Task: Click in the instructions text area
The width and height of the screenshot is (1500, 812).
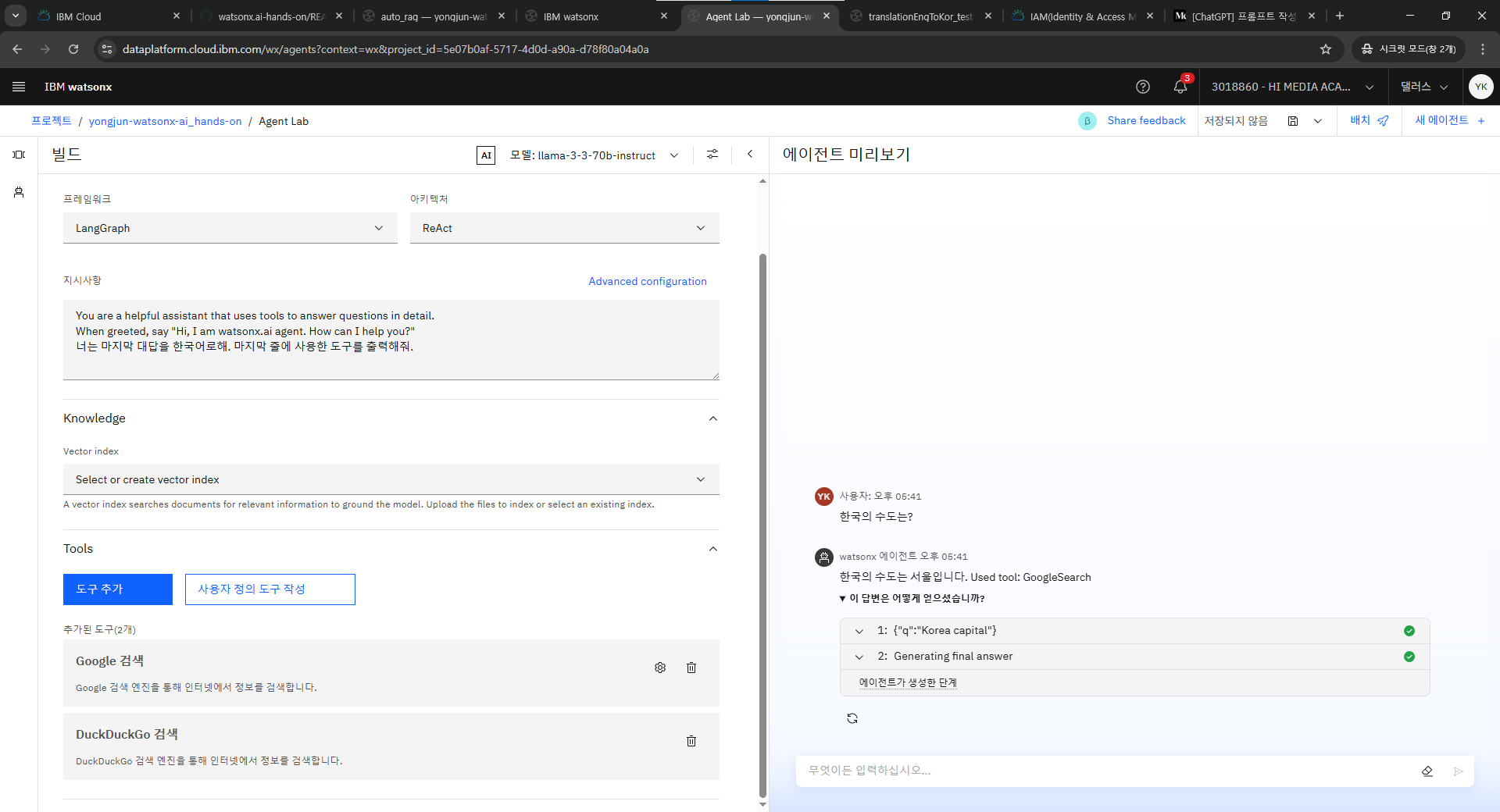Action: [391, 340]
